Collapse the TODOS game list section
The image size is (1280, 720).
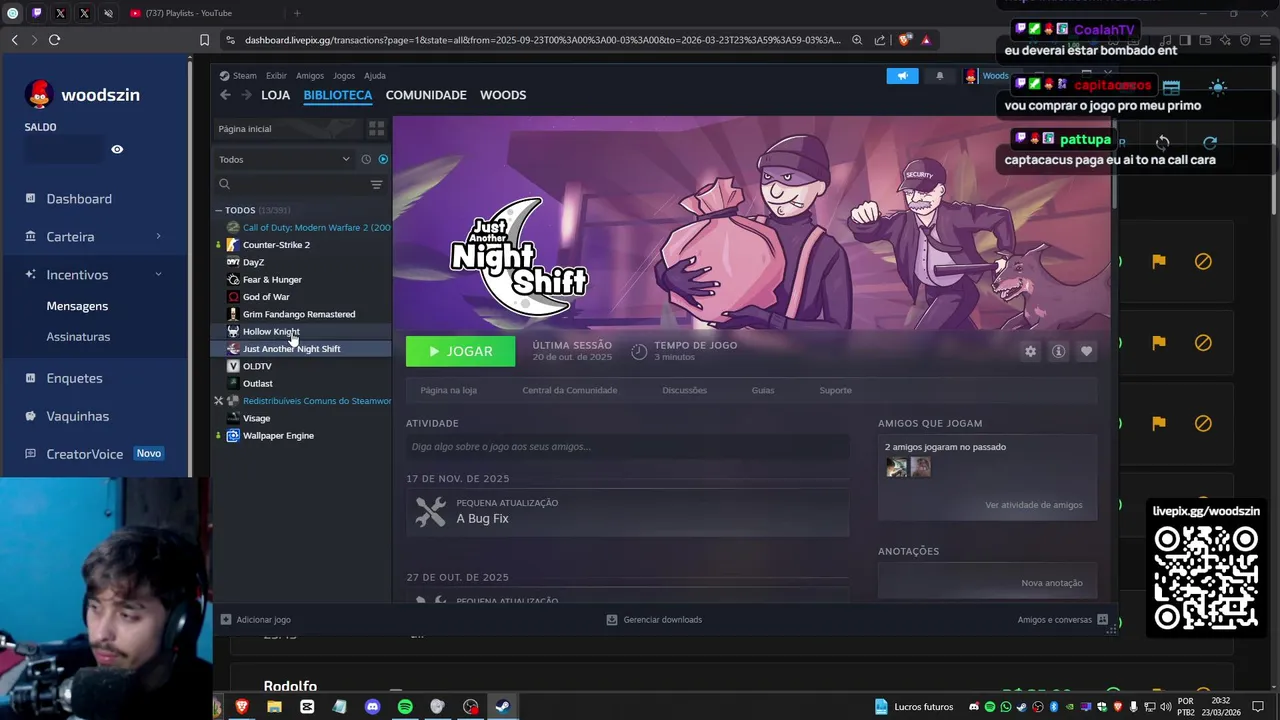coord(219,210)
